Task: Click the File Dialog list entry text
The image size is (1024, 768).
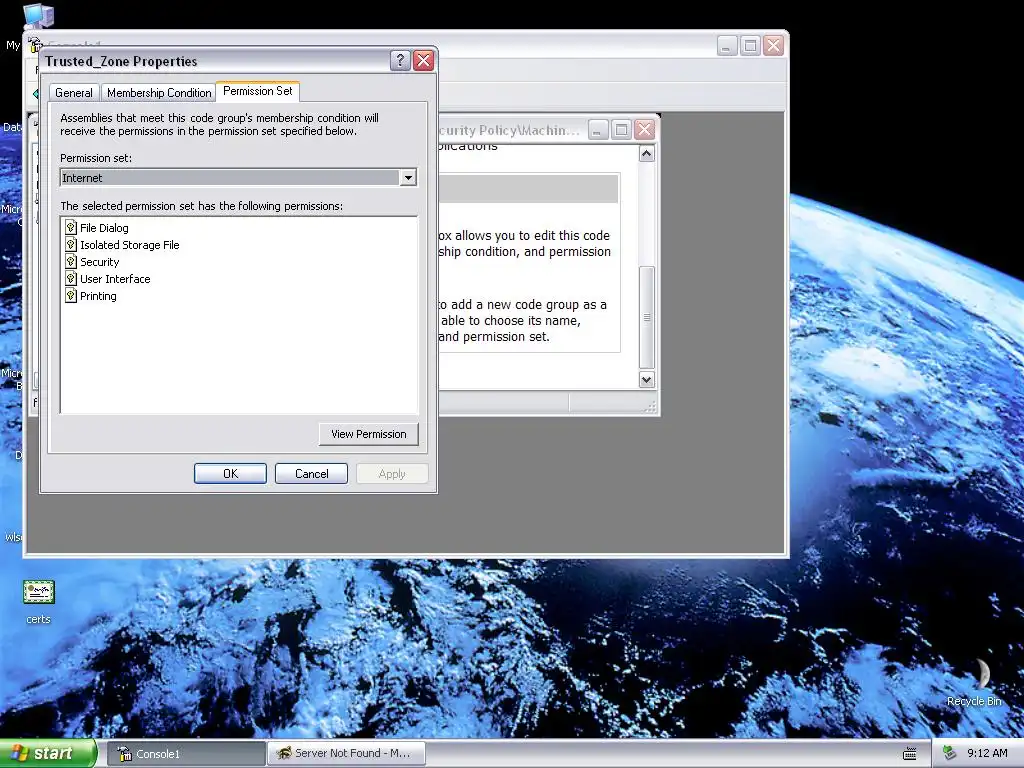Action: tap(104, 228)
